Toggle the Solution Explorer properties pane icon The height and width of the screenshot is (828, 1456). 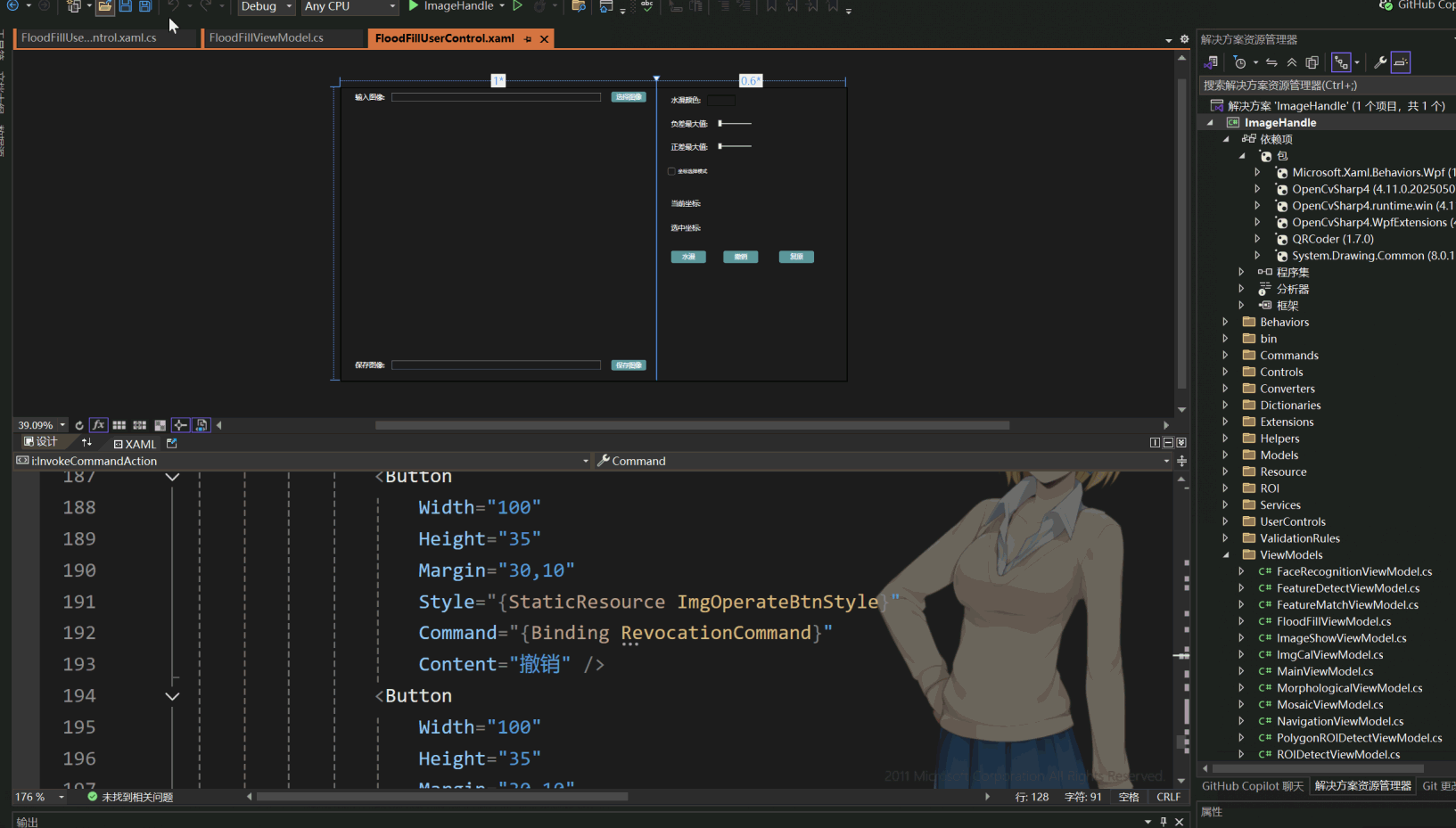pos(1401,61)
